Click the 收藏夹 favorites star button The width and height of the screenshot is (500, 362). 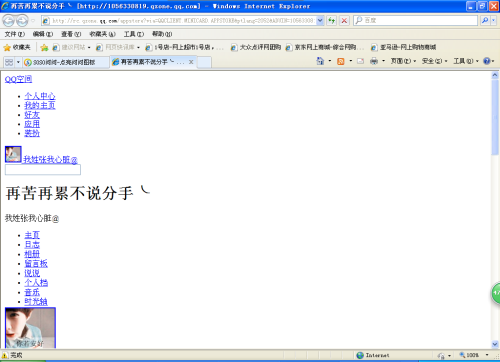coord(17,47)
